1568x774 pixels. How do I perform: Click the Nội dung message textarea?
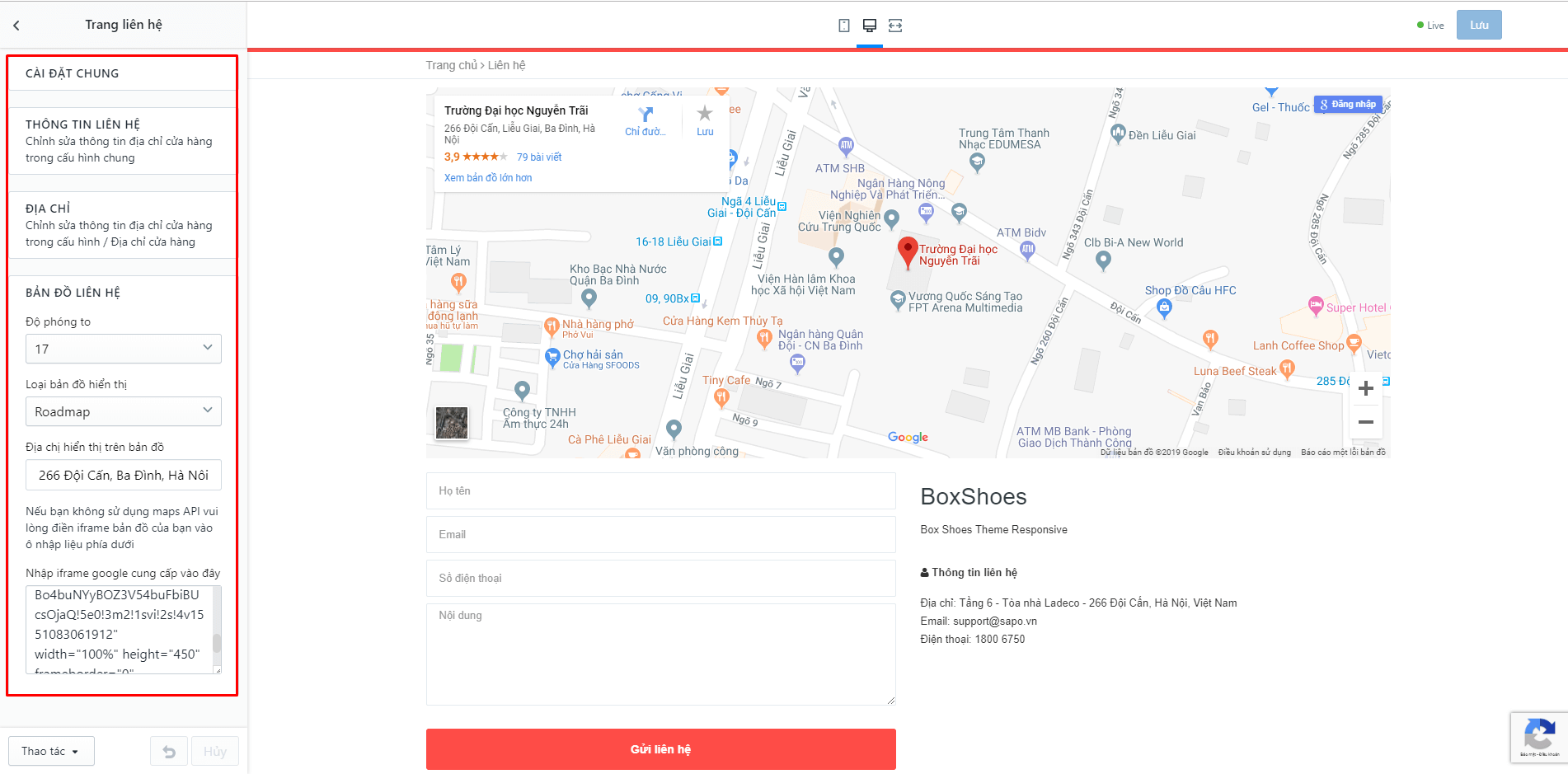pos(660,654)
